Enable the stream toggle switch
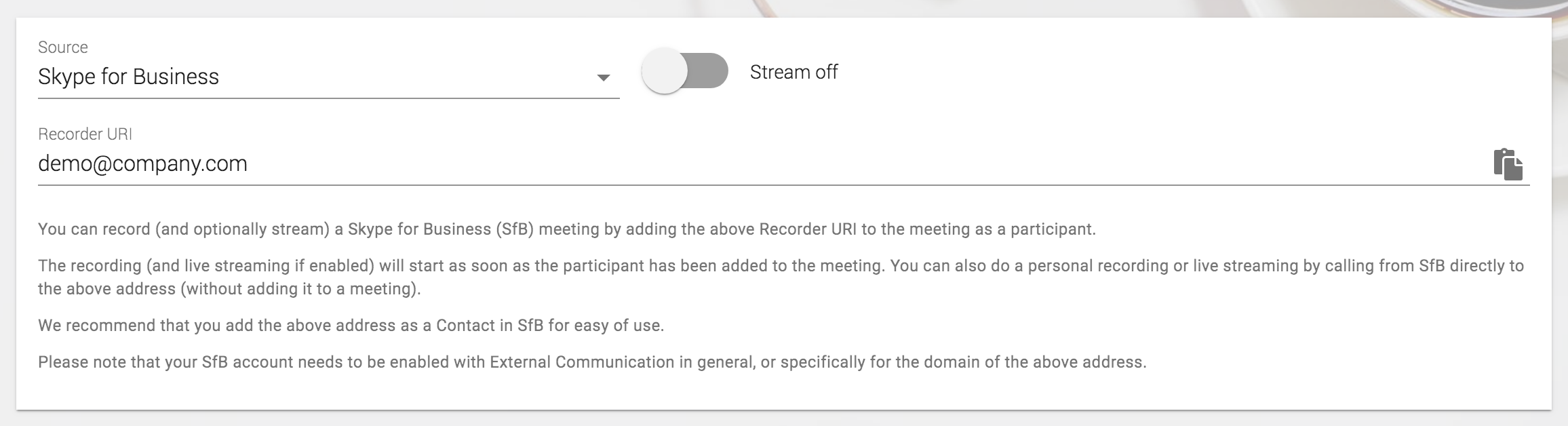This screenshot has width=1568, height=426. 685,72
